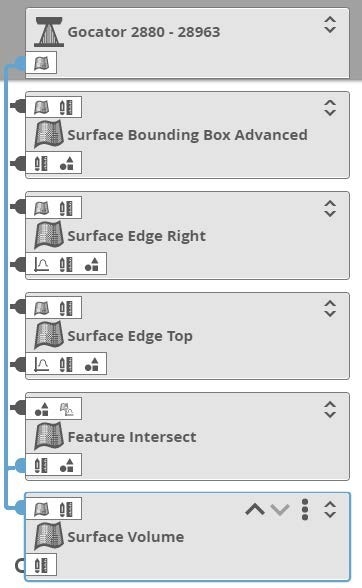Click Surface Volume unconnected output connector
The height and width of the screenshot is (588, 362).
tap(20, 566)
